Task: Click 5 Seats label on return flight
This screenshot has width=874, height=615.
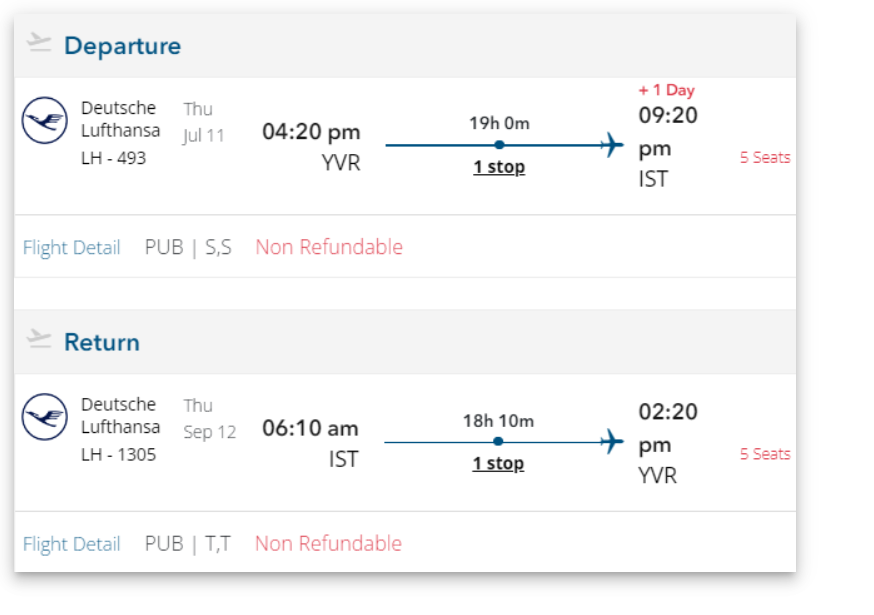Action: click(x=765, y=454)
